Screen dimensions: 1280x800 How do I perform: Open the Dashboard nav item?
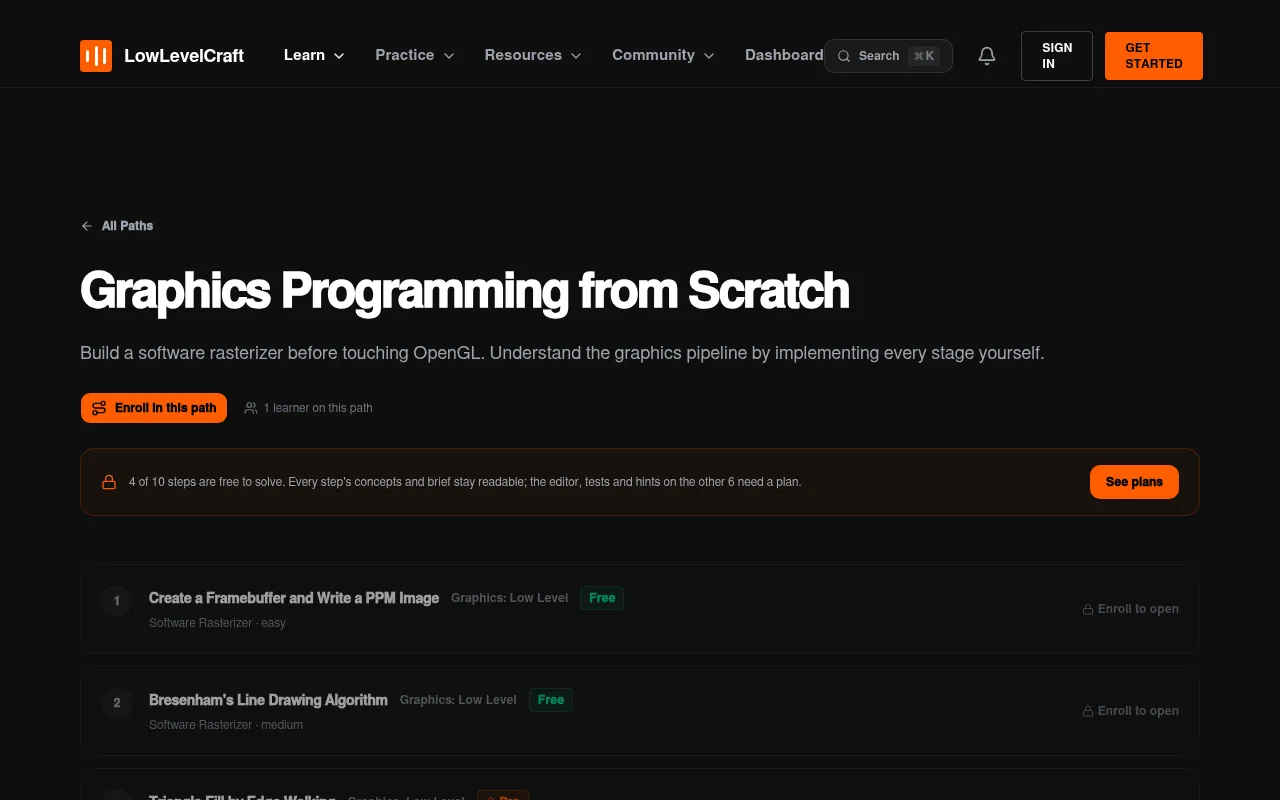[x=784, y=55]
